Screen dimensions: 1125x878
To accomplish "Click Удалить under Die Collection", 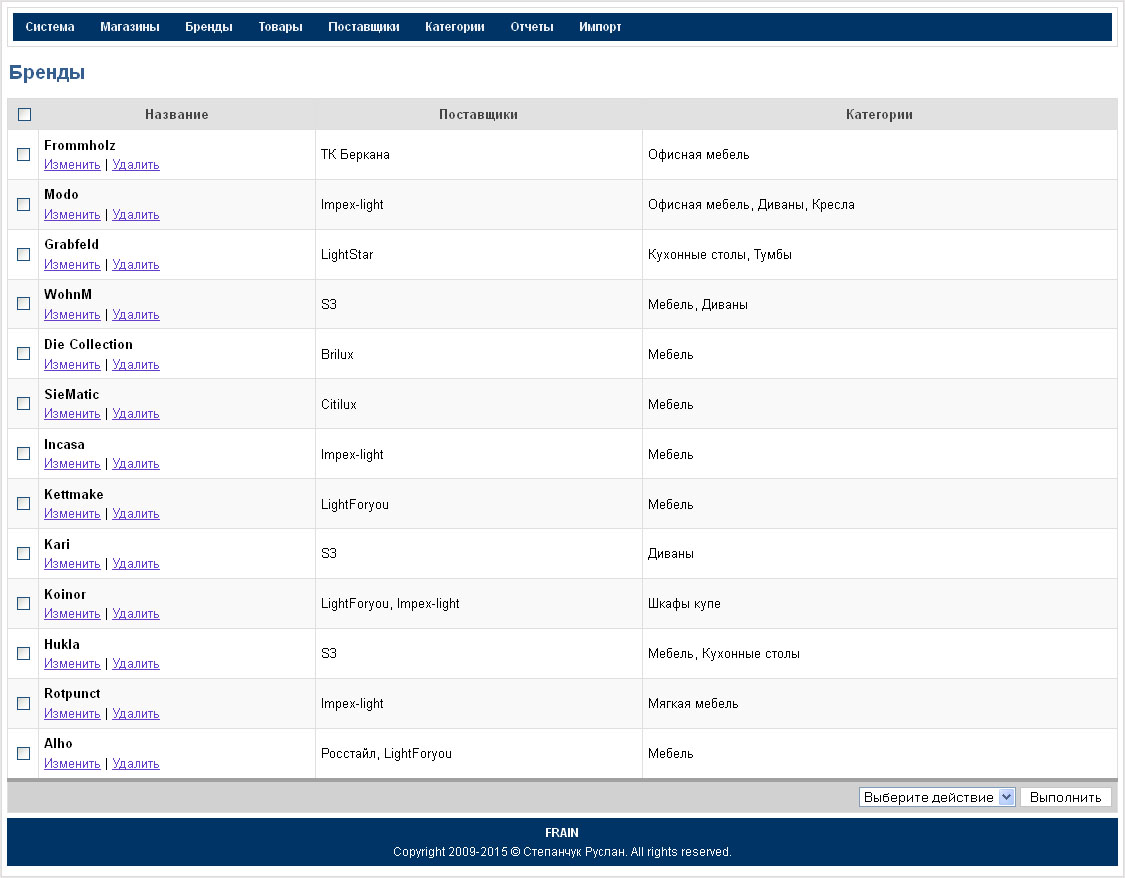I will (x=136, y=364).
